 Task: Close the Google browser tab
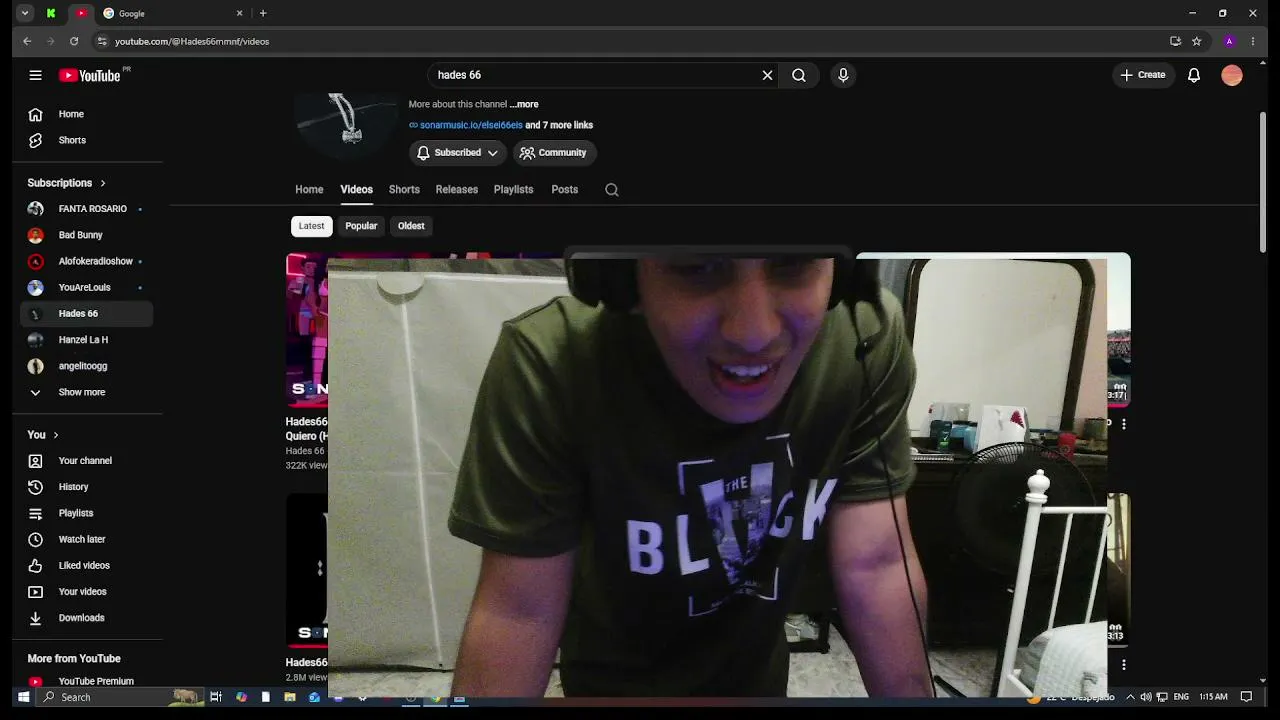(240, 13)
